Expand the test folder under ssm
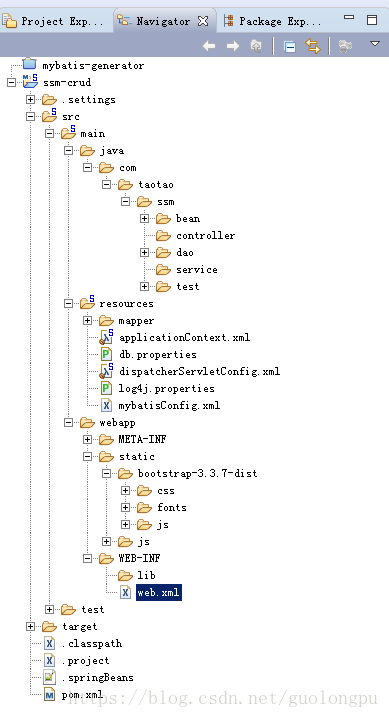 pos(144,286)
